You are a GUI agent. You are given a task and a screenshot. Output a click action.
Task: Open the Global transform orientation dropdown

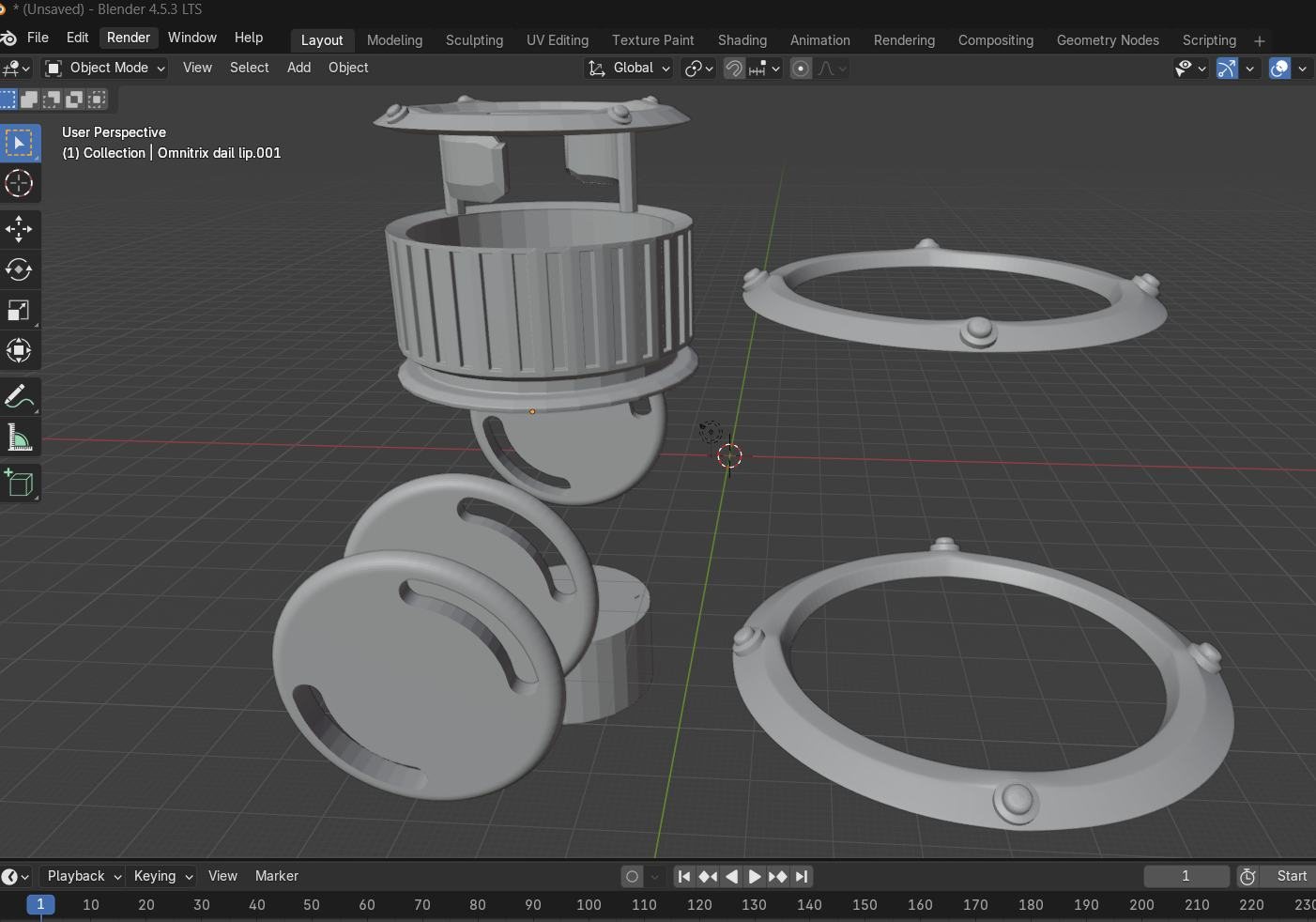click(x=629, y=68)
